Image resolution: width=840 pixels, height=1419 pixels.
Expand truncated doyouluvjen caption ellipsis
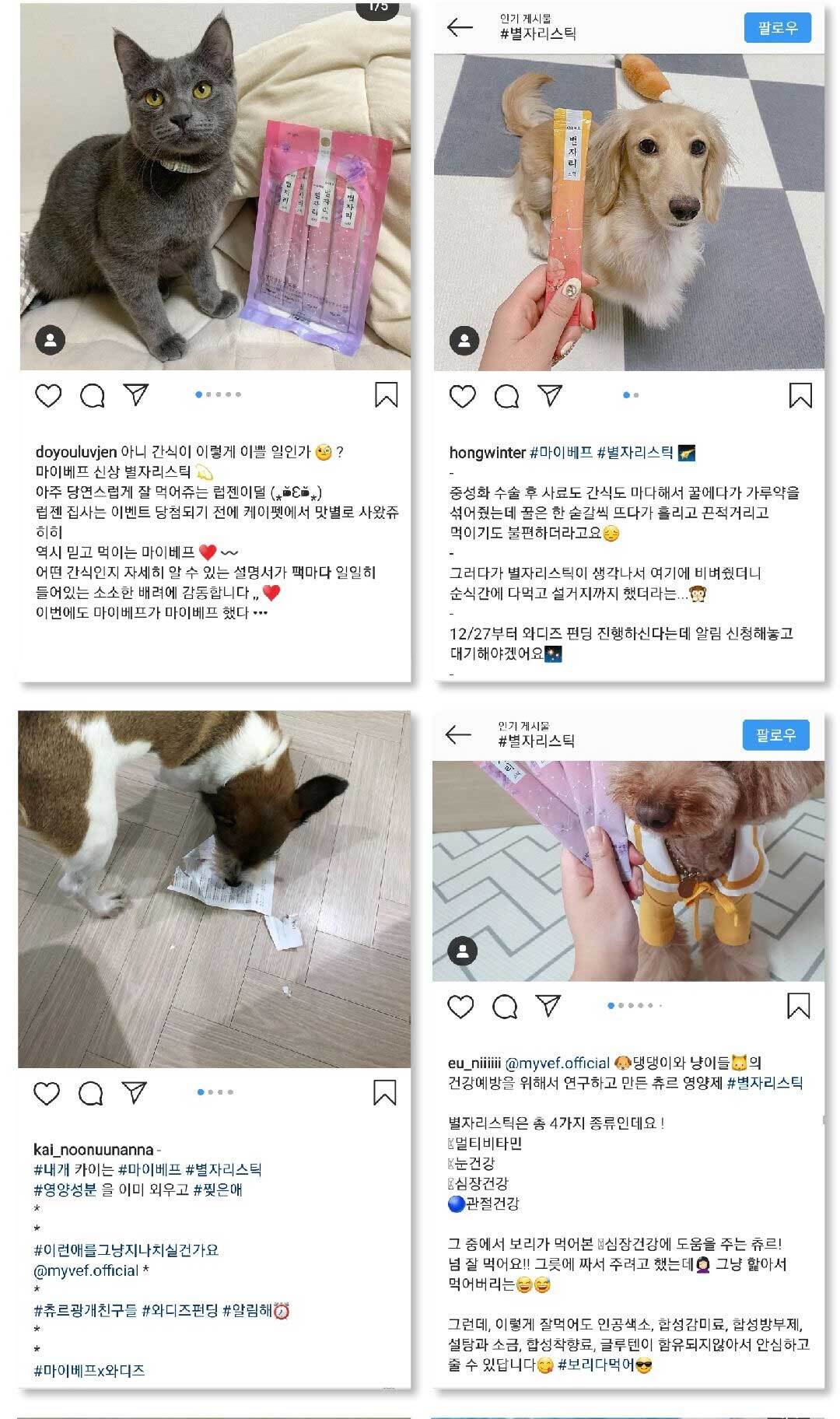click(x=261, y=613)
